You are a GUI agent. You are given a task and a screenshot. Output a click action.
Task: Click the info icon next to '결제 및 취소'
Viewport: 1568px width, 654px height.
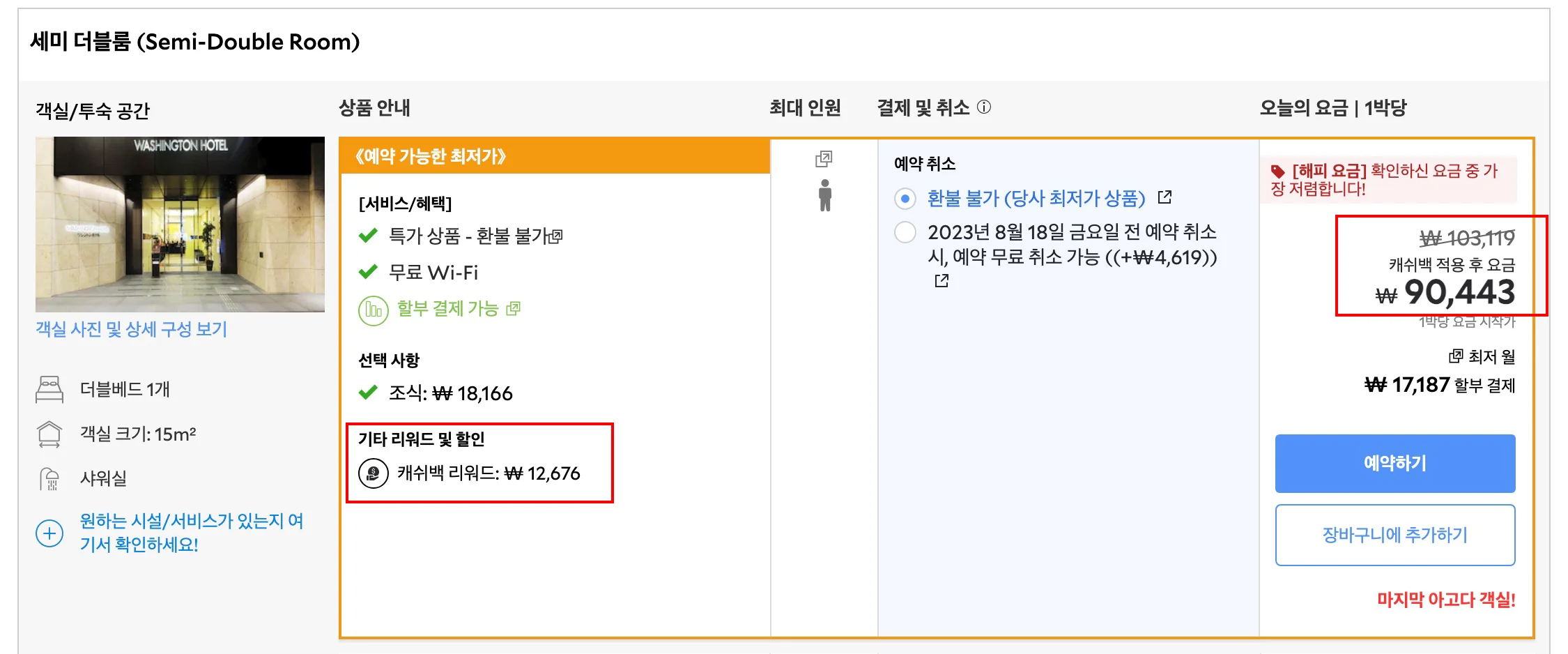coord(983,107)
